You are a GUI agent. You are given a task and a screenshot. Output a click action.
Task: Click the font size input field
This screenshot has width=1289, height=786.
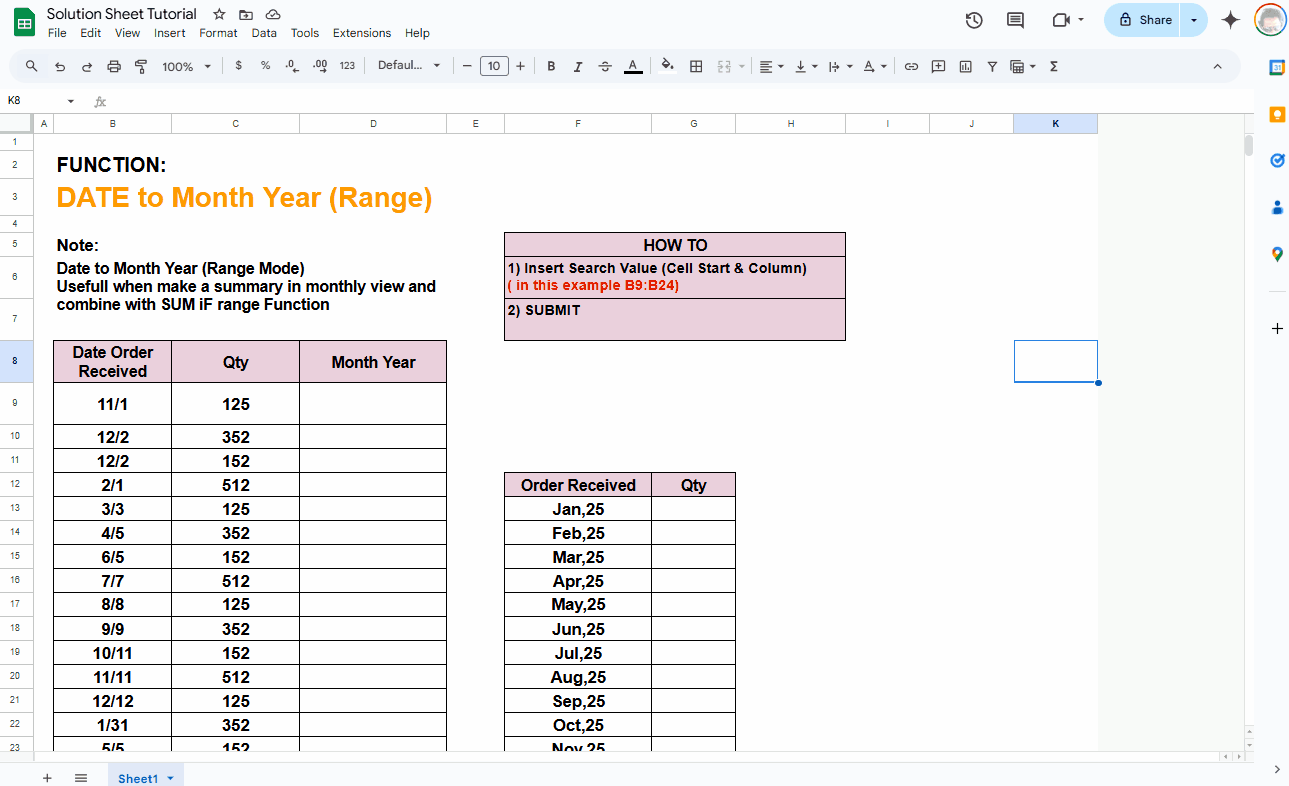[494, 66]
